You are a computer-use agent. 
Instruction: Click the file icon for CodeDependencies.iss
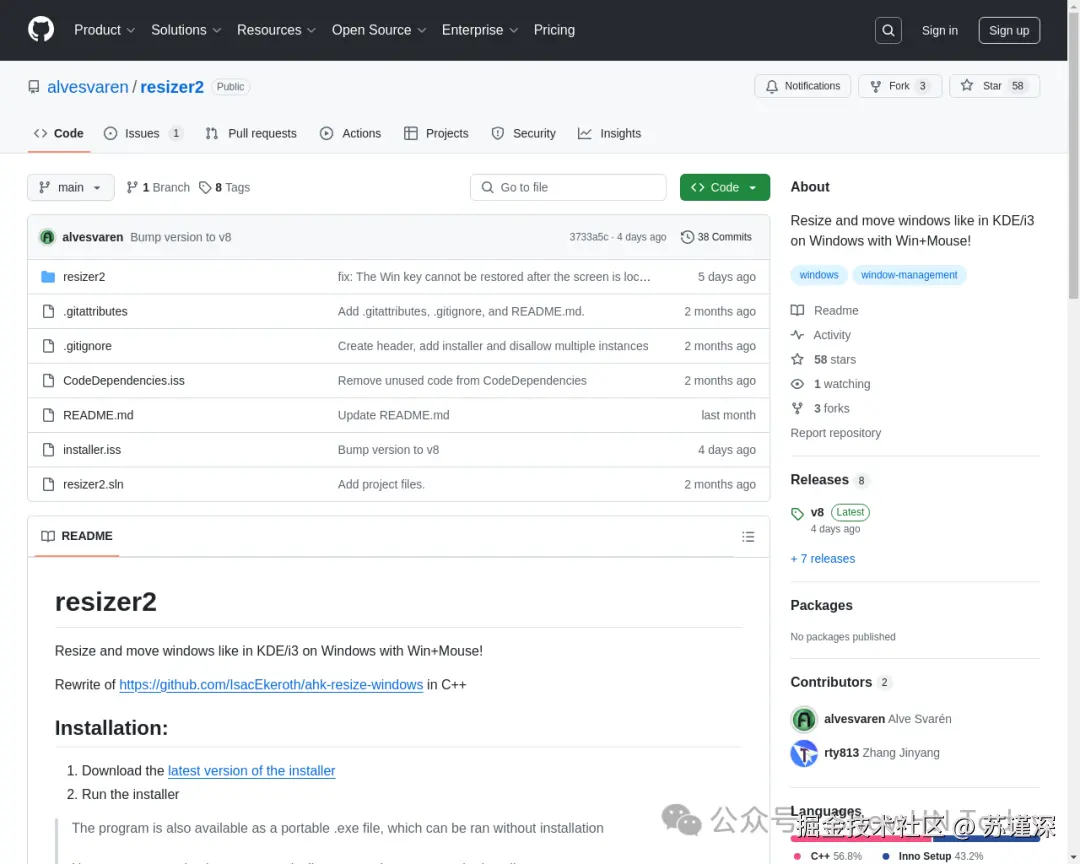click(48, 380)
